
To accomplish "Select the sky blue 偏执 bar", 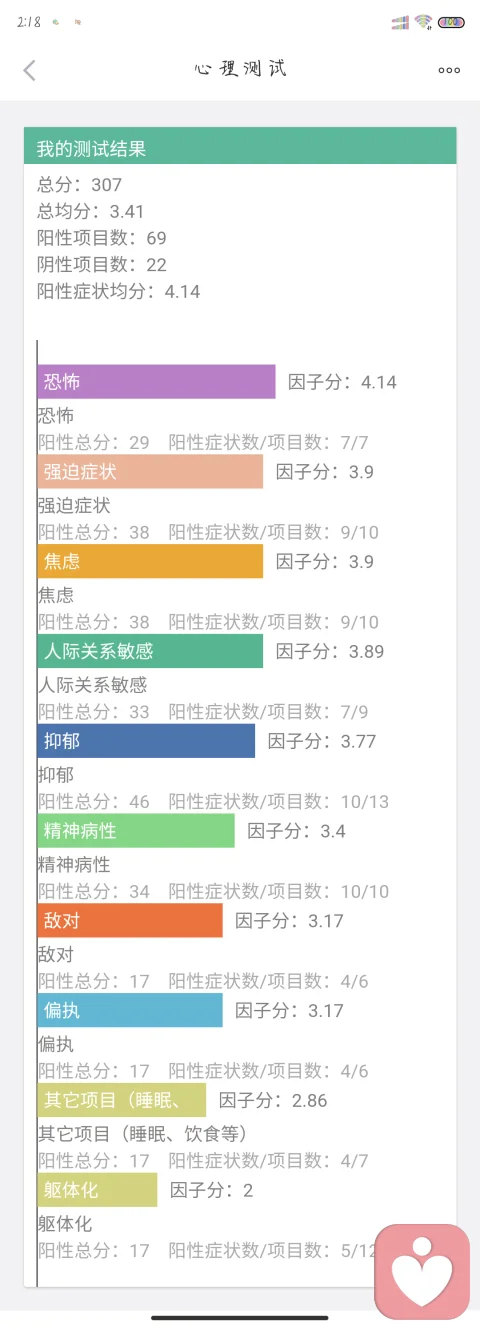I will [x=130, y=1010].
